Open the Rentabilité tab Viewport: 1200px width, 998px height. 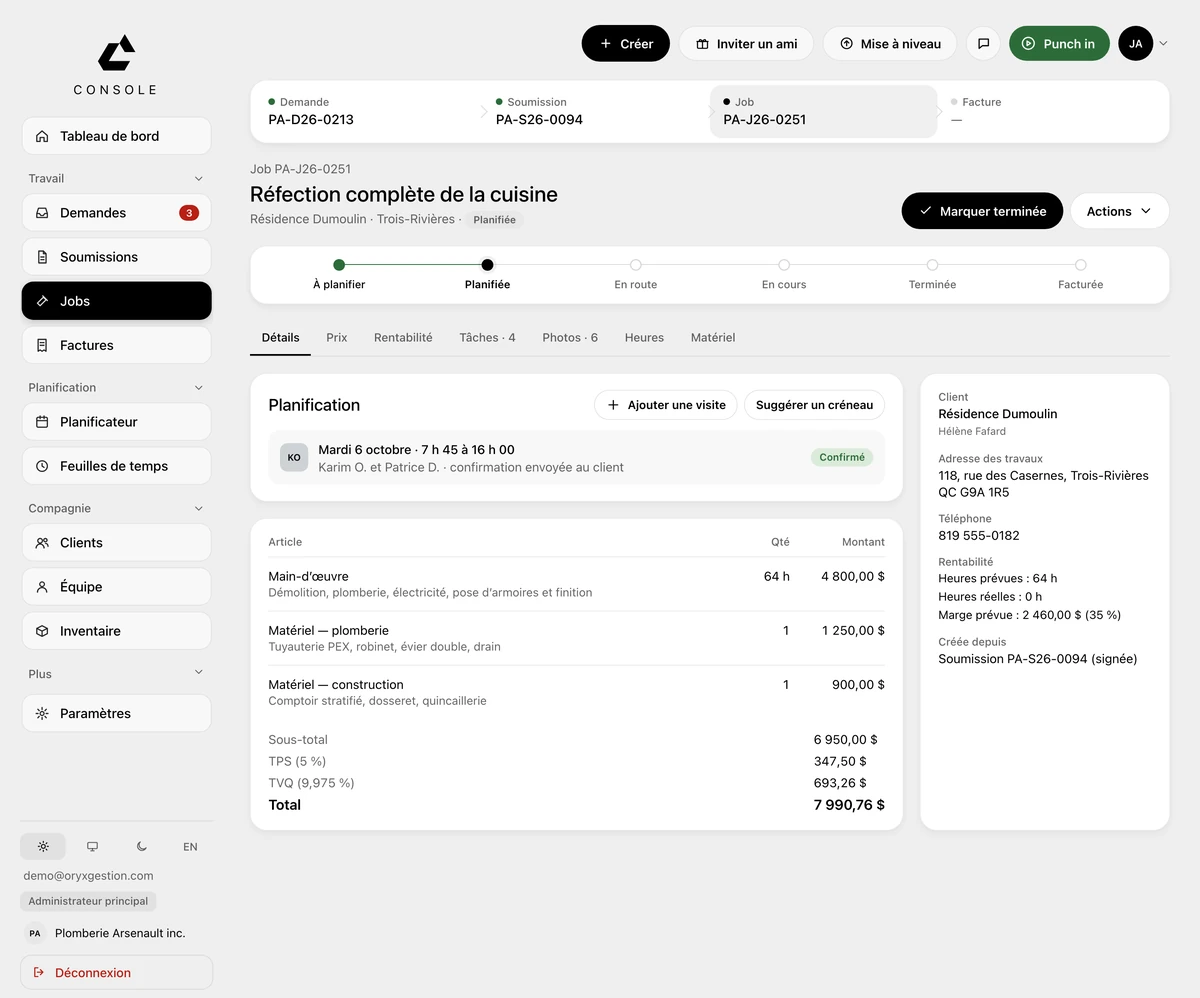pyautogui.click(x=403, y=338)
